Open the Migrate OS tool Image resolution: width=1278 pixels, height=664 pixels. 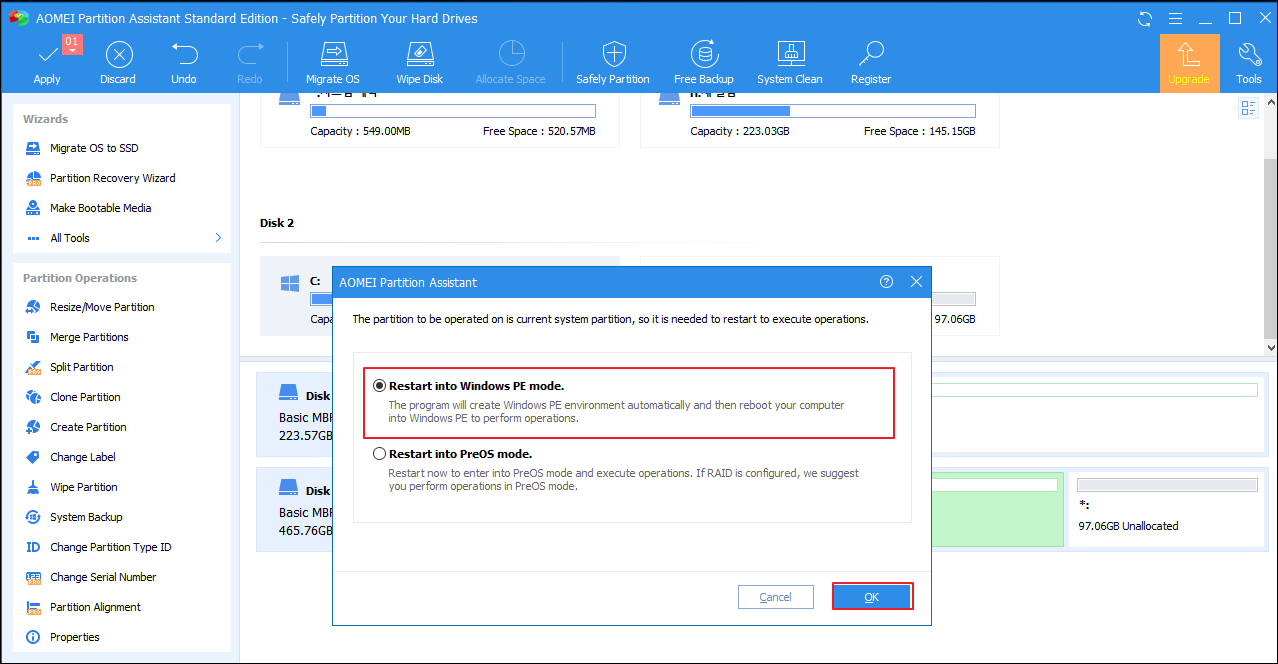tap(332, 62)
